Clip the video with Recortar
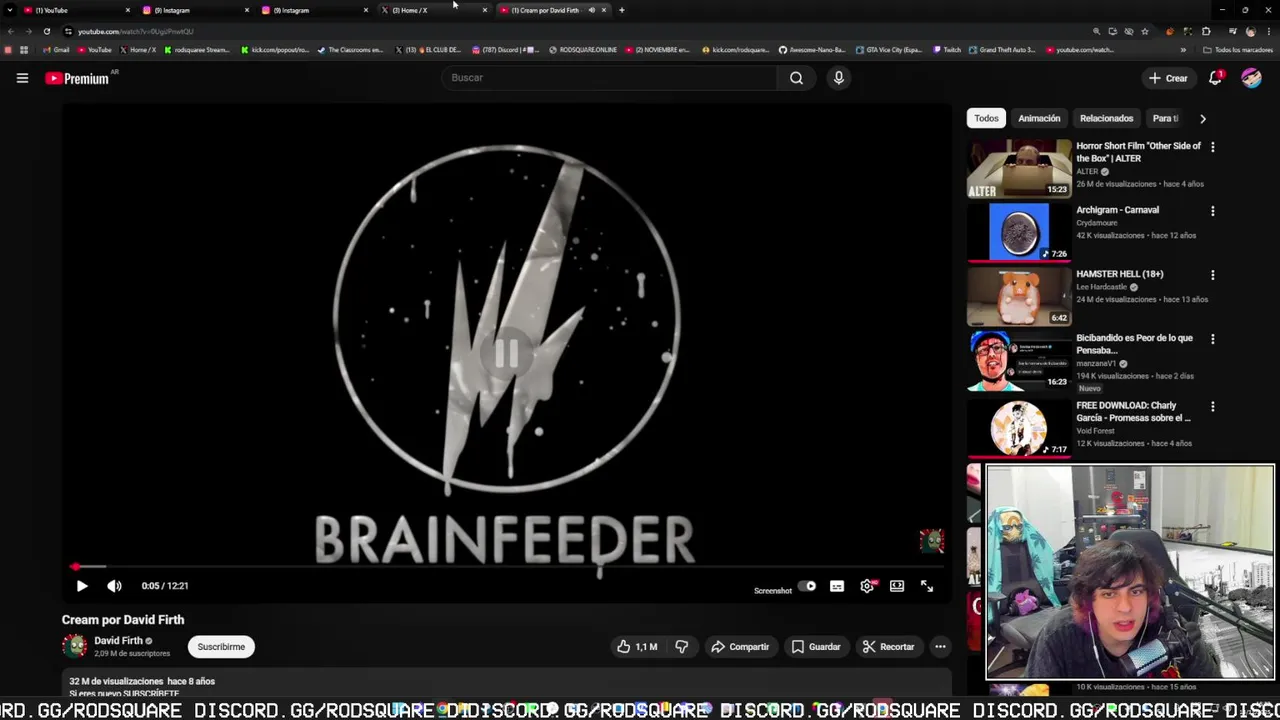The image size is (1280, 720). click(889, 647)
